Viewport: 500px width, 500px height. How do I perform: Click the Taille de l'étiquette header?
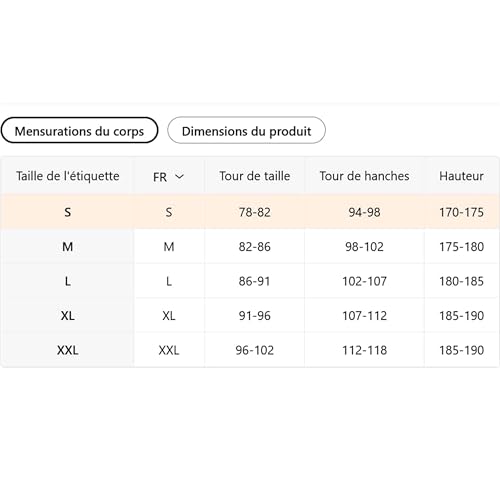68,176
